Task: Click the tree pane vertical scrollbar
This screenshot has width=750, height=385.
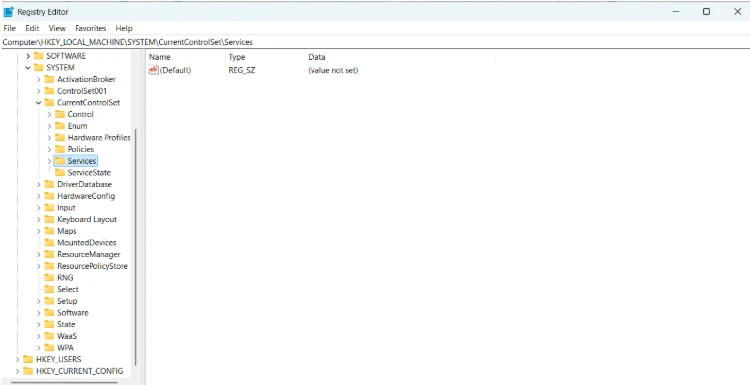Action: pos(136,247)
